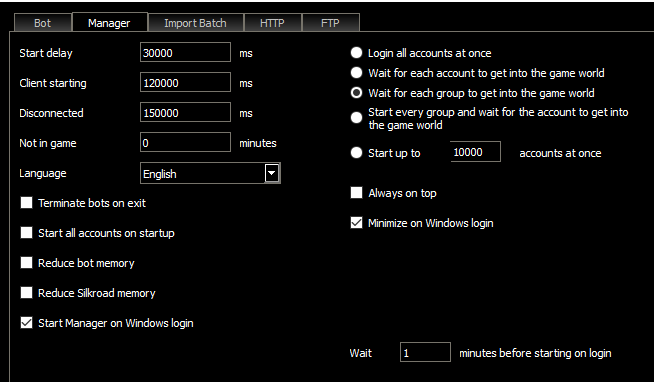Click the Disconnected milliseconds field

(x=185, y=112)
